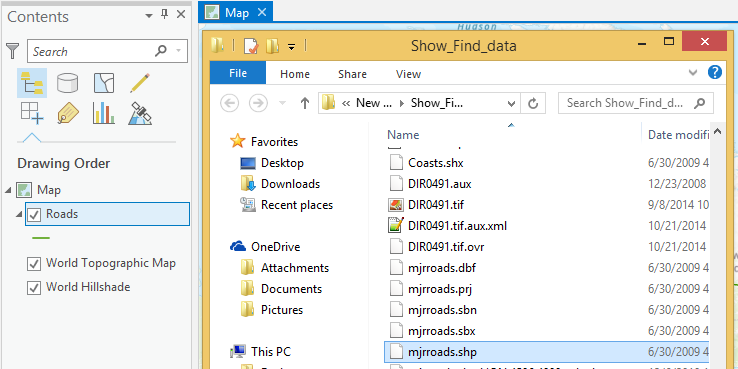
Task: Open the File tab in Explorer
Action: pyautogui.click(x=238, y=74)
